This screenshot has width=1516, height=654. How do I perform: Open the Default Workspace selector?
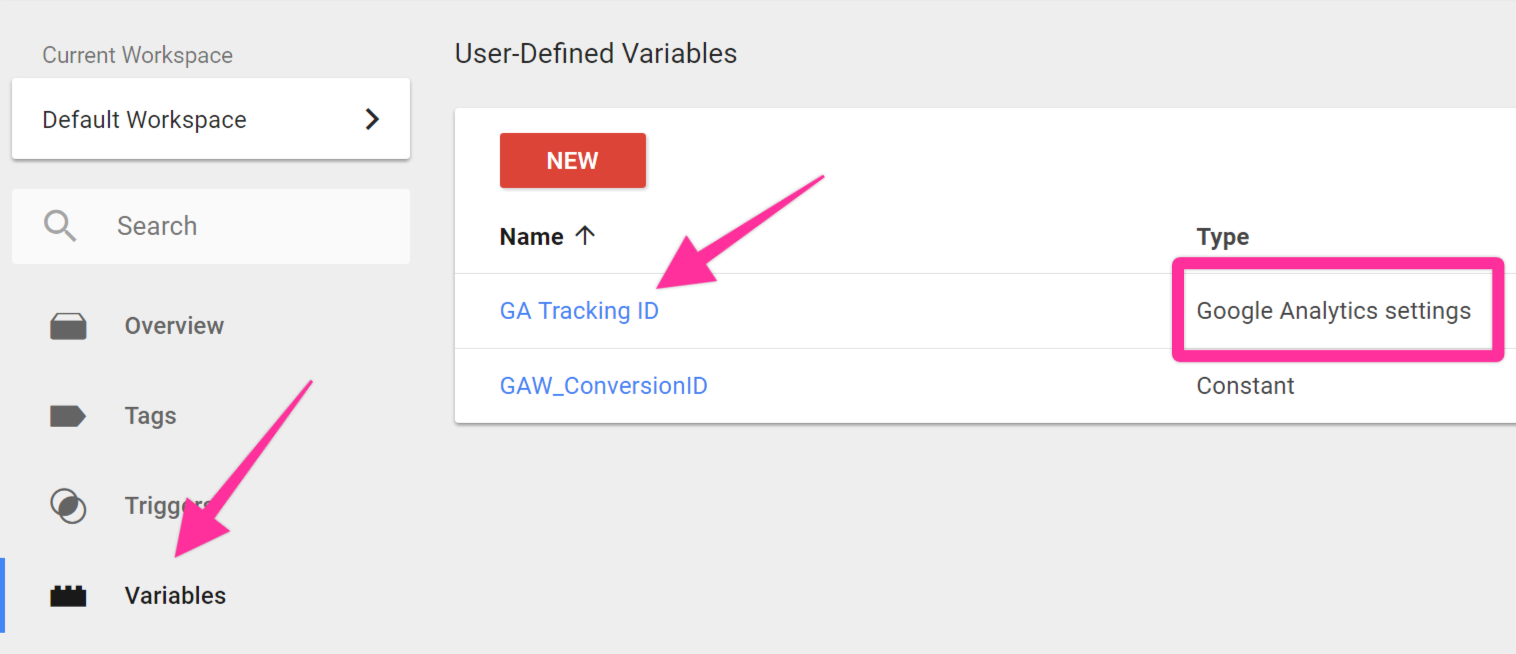210,119
